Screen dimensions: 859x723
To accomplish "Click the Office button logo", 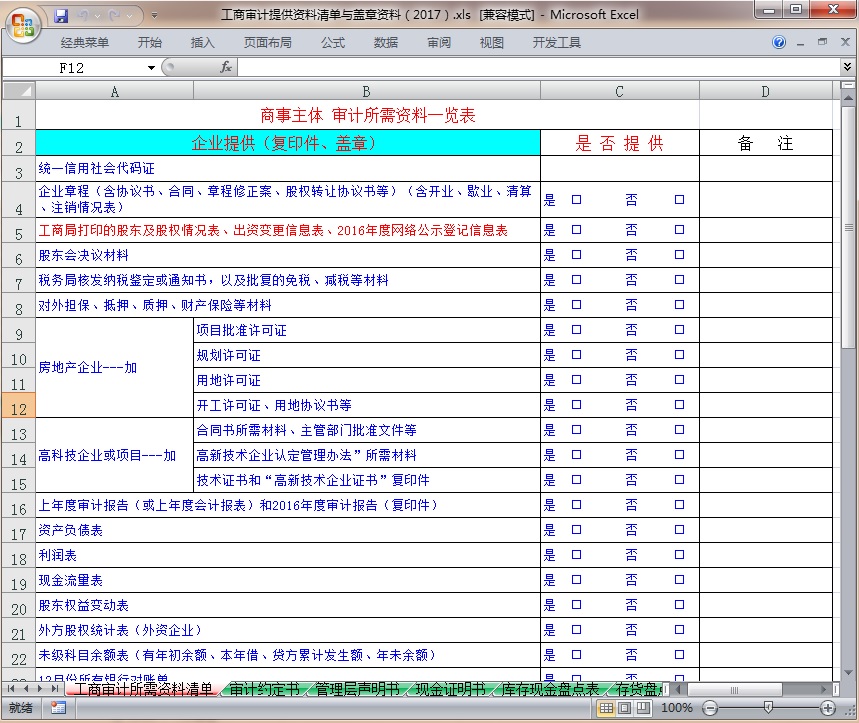I will point(22,25).
